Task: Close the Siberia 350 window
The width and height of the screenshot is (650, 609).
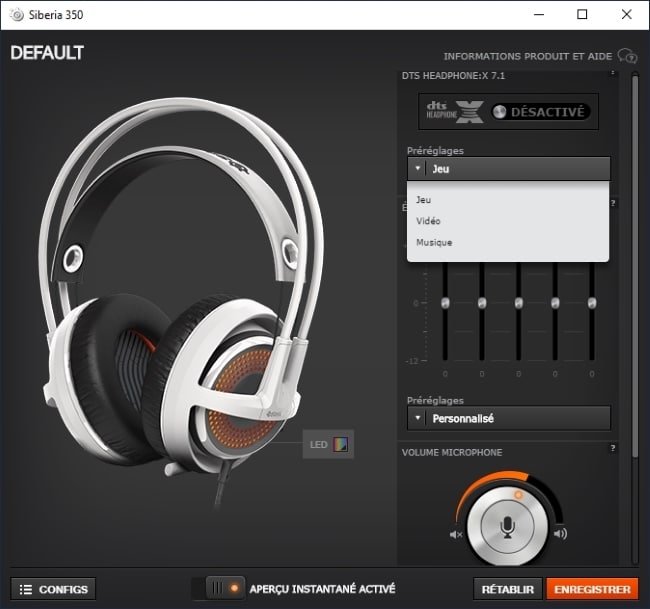Action: pyautogui.click(x=627, y=15)
